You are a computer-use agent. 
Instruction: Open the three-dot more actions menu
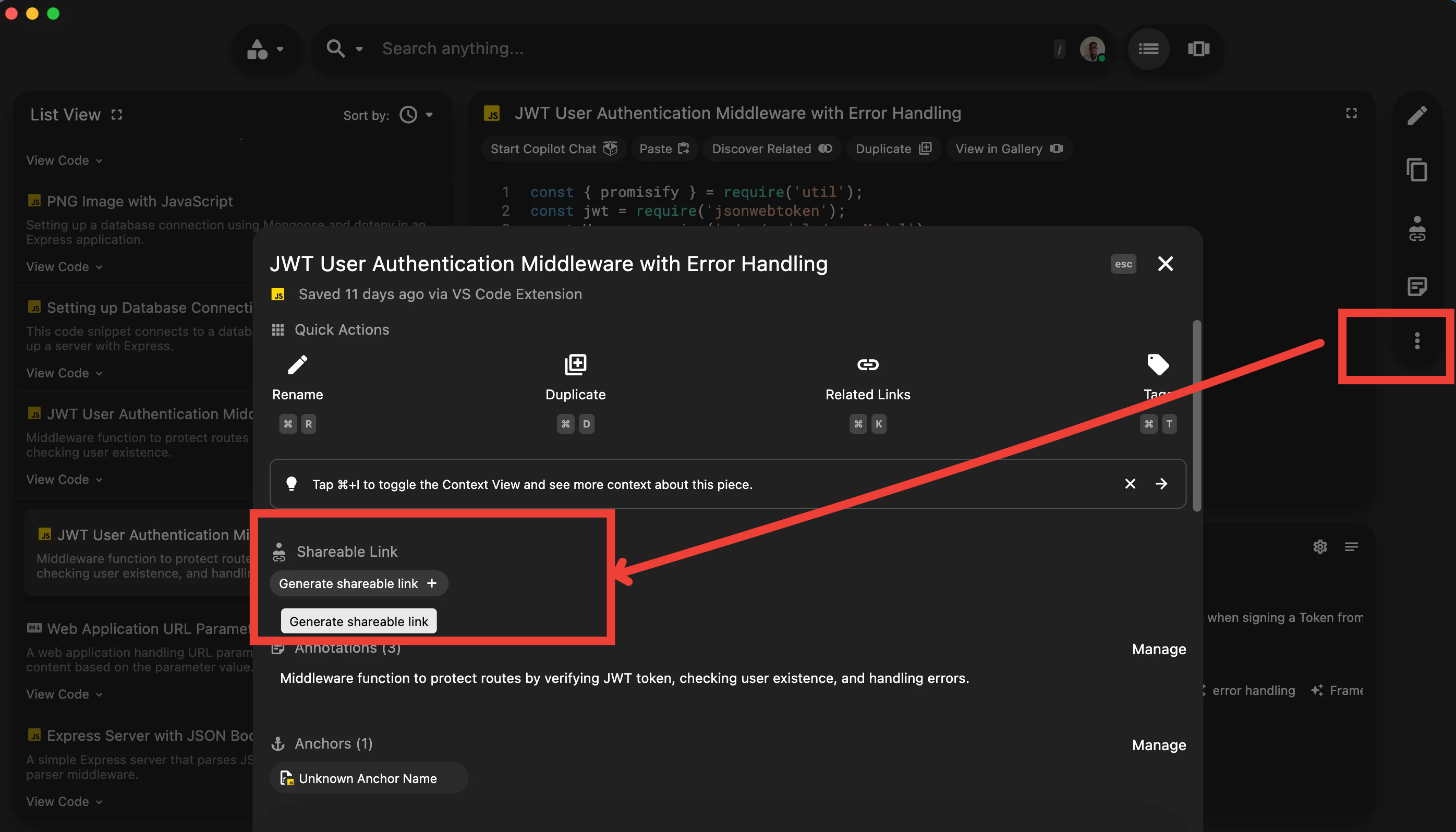[x=1416, y=341]
